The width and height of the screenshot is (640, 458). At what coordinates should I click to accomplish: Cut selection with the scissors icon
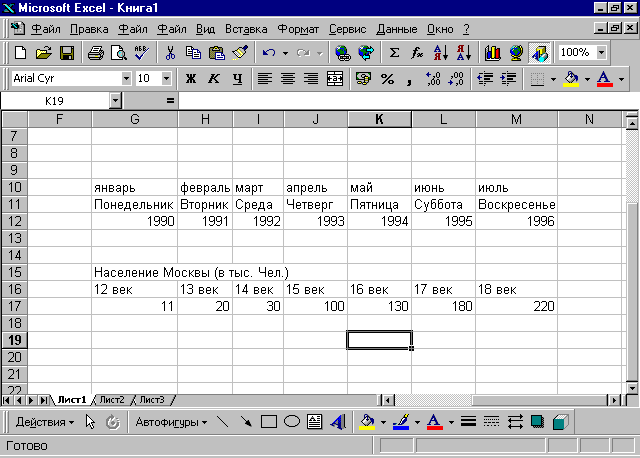click(170, 53)
